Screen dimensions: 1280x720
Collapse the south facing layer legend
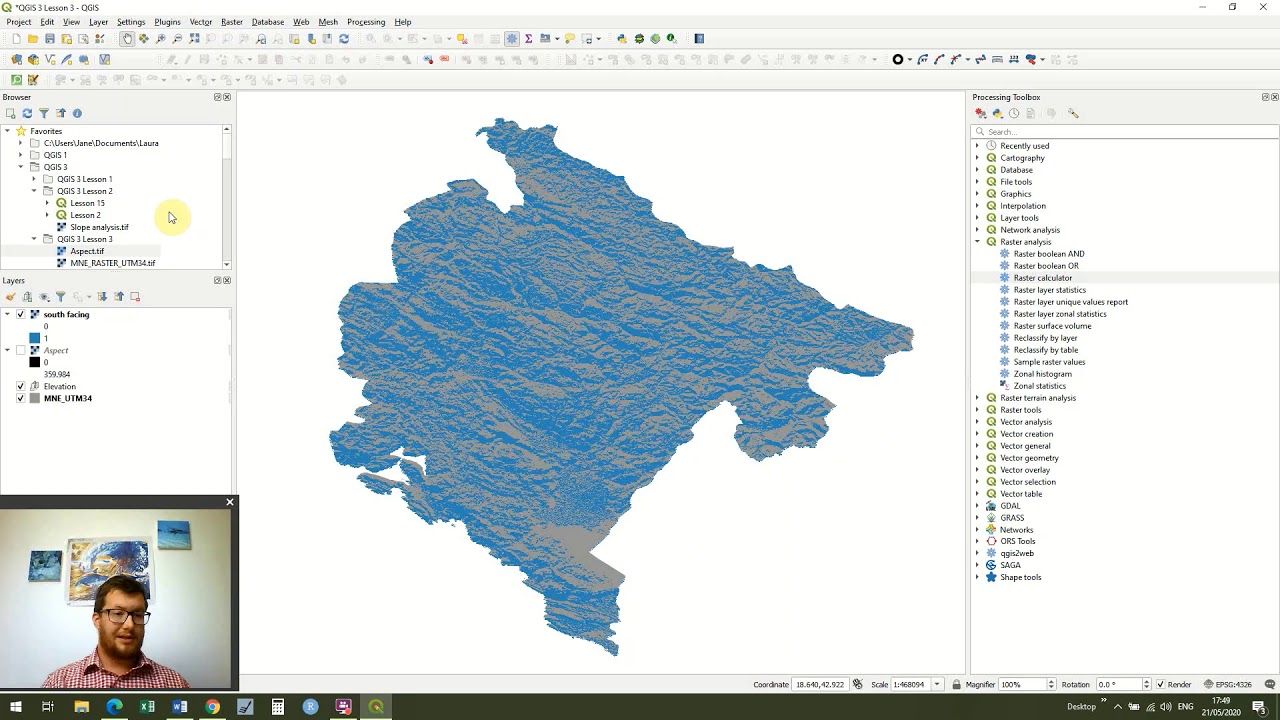[x=7, y=314]
